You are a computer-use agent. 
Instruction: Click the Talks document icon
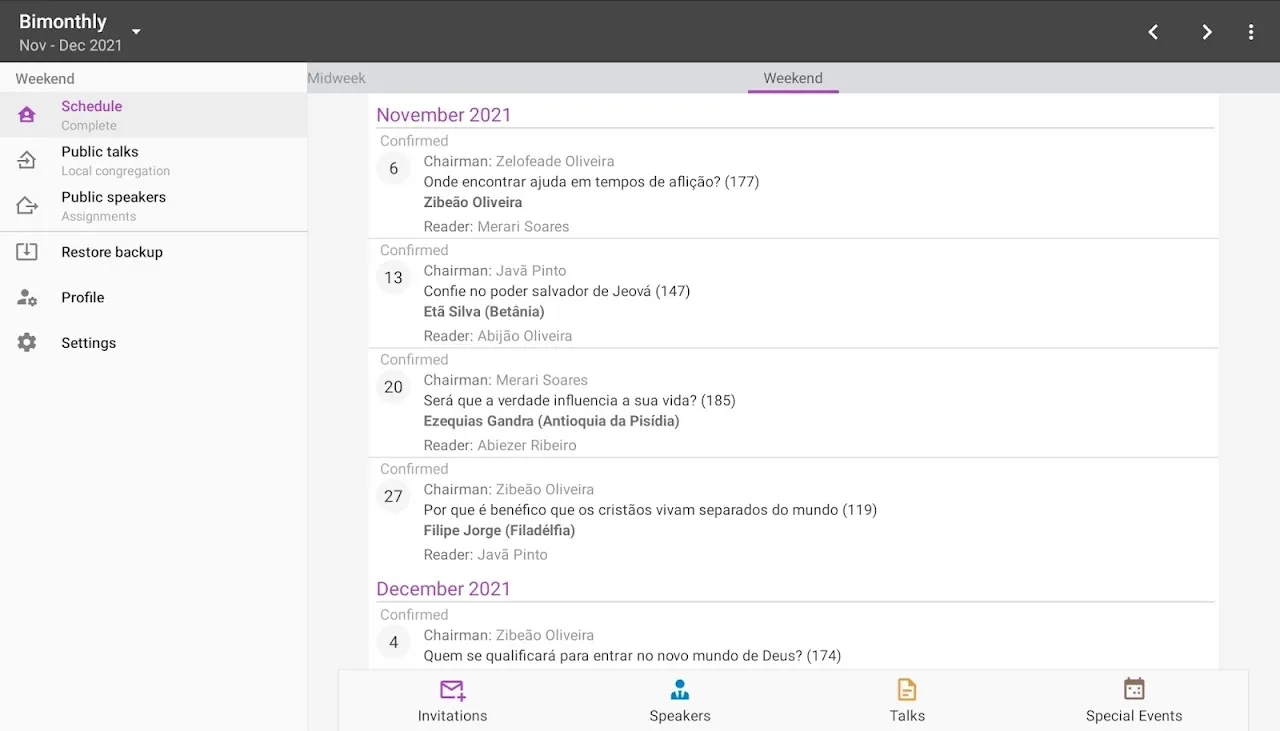[907, 690]
